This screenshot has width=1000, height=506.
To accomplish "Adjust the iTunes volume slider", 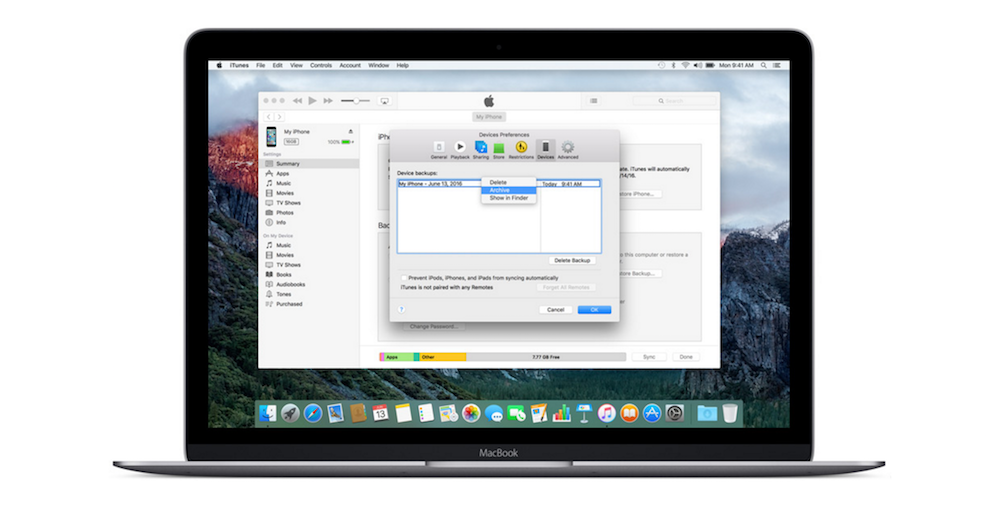I will coord(355,101).
